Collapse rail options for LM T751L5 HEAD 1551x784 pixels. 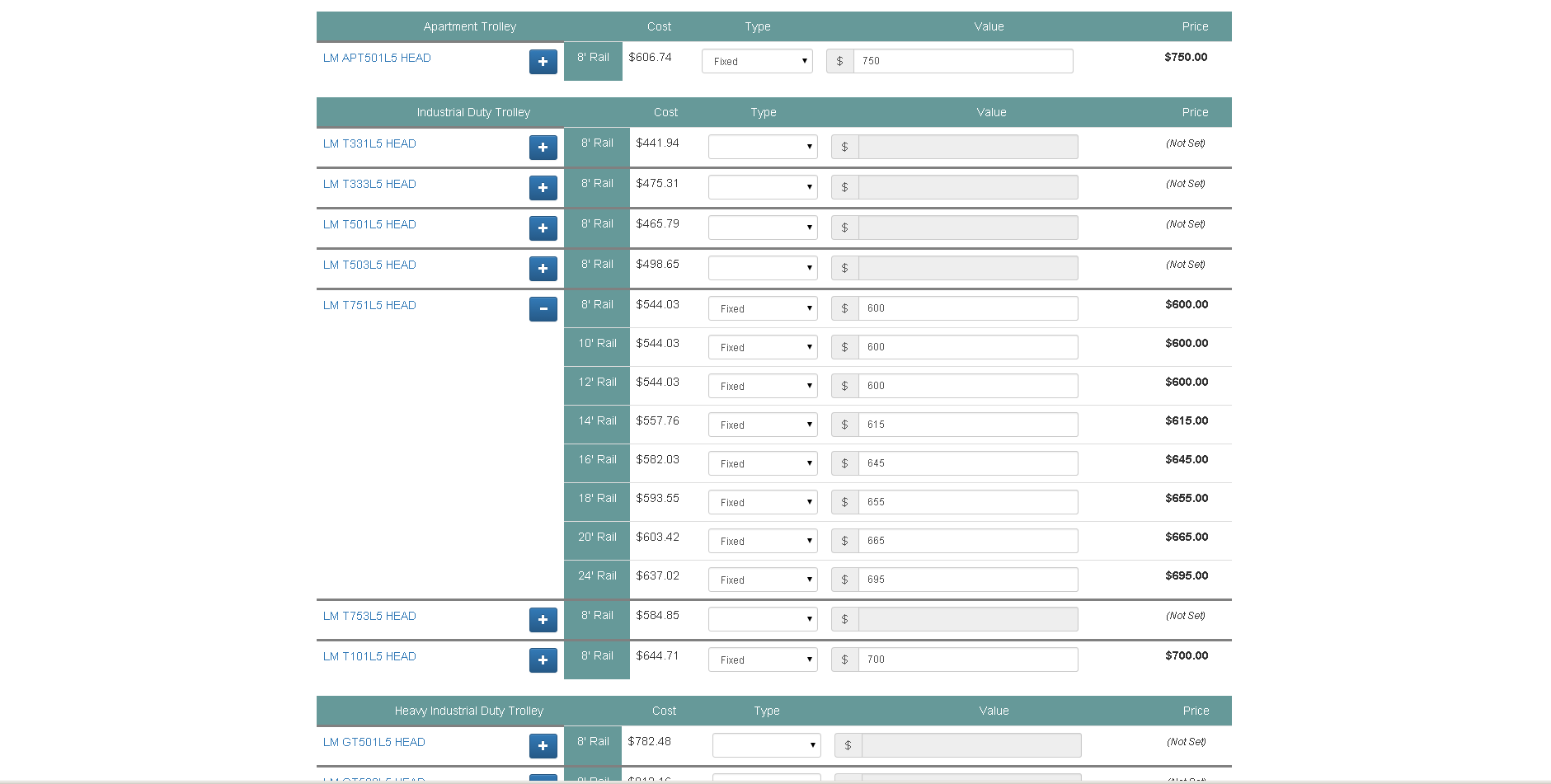click(x=543, y=309)
